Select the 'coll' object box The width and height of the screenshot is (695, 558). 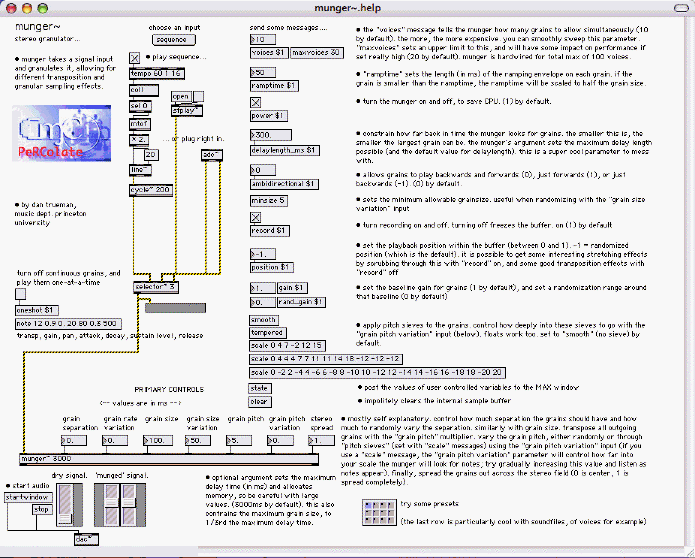tap(144, 90)
